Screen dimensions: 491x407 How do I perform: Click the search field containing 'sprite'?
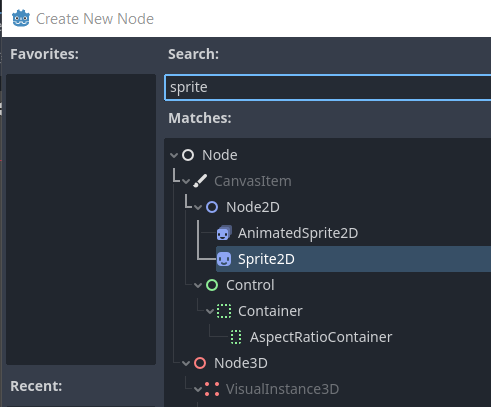click(x=328, y=87)
